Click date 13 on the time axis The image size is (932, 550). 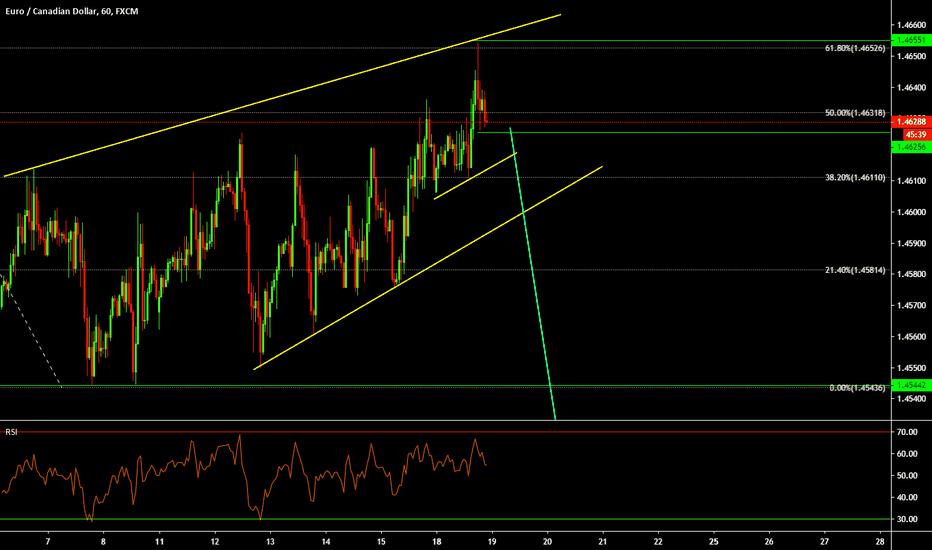(x=270, y=540)
